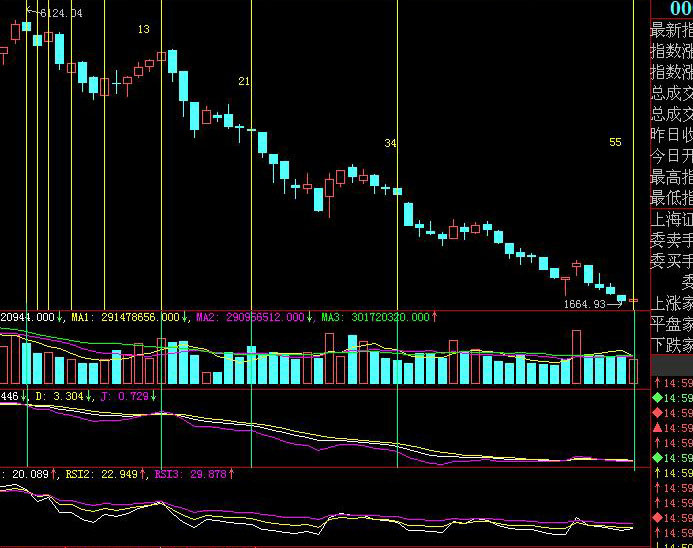Select the Fibonacci time marker 21

pyautogui.click(x=243, y=81)
